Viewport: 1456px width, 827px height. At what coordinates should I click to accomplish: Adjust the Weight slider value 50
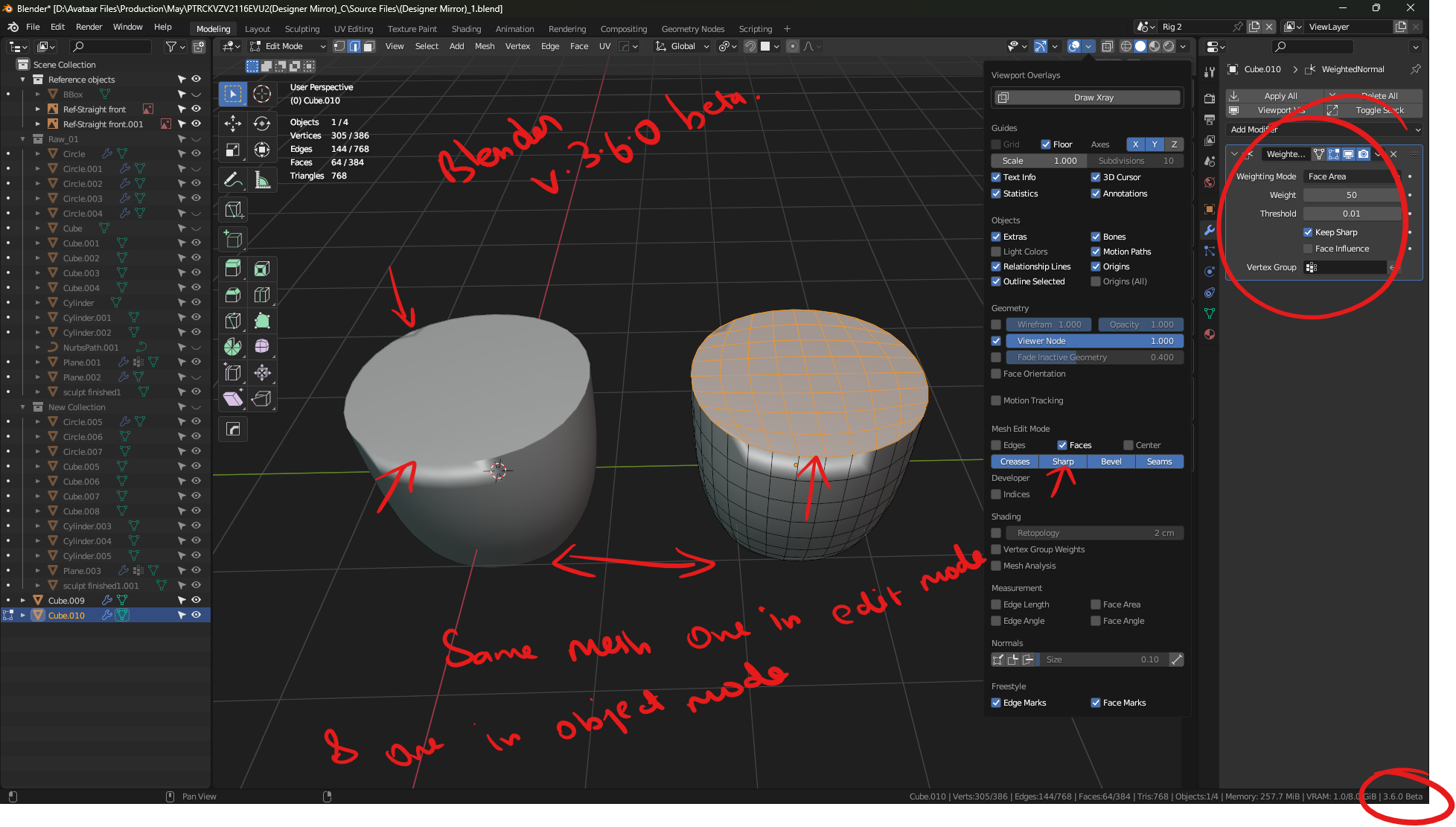click(1352, 195)
